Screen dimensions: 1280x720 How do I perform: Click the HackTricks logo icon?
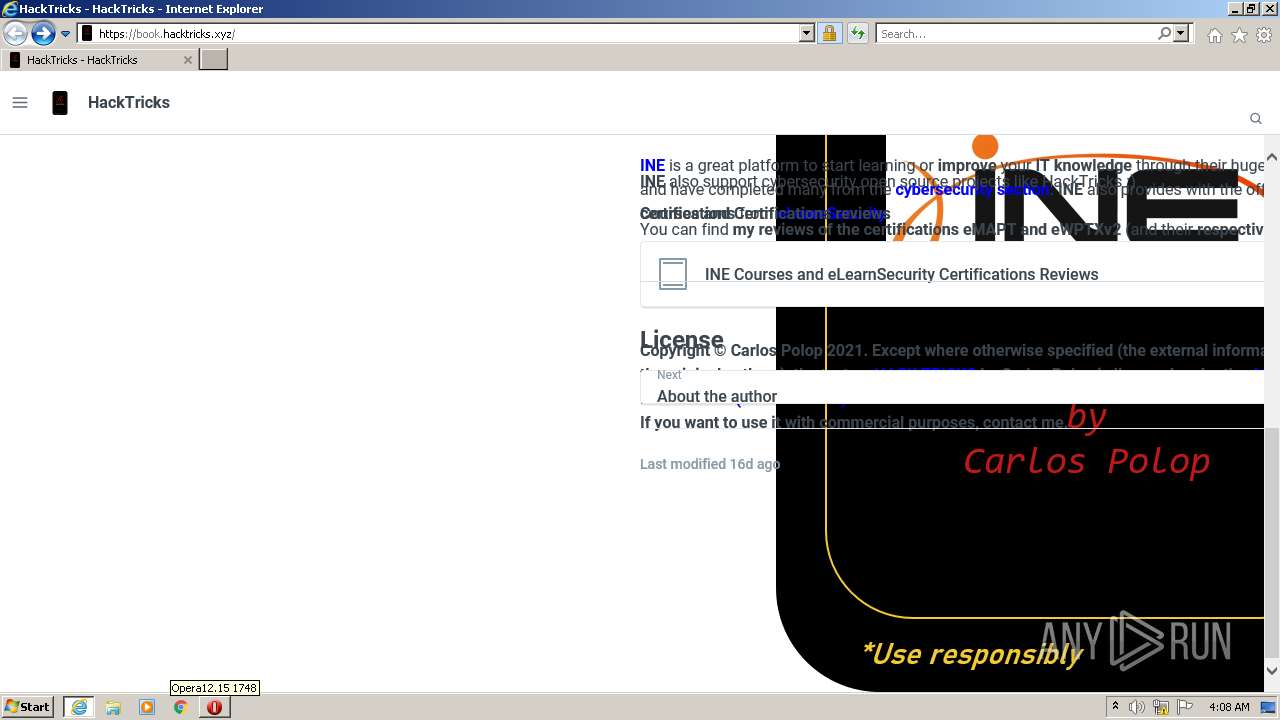(60, 102)
